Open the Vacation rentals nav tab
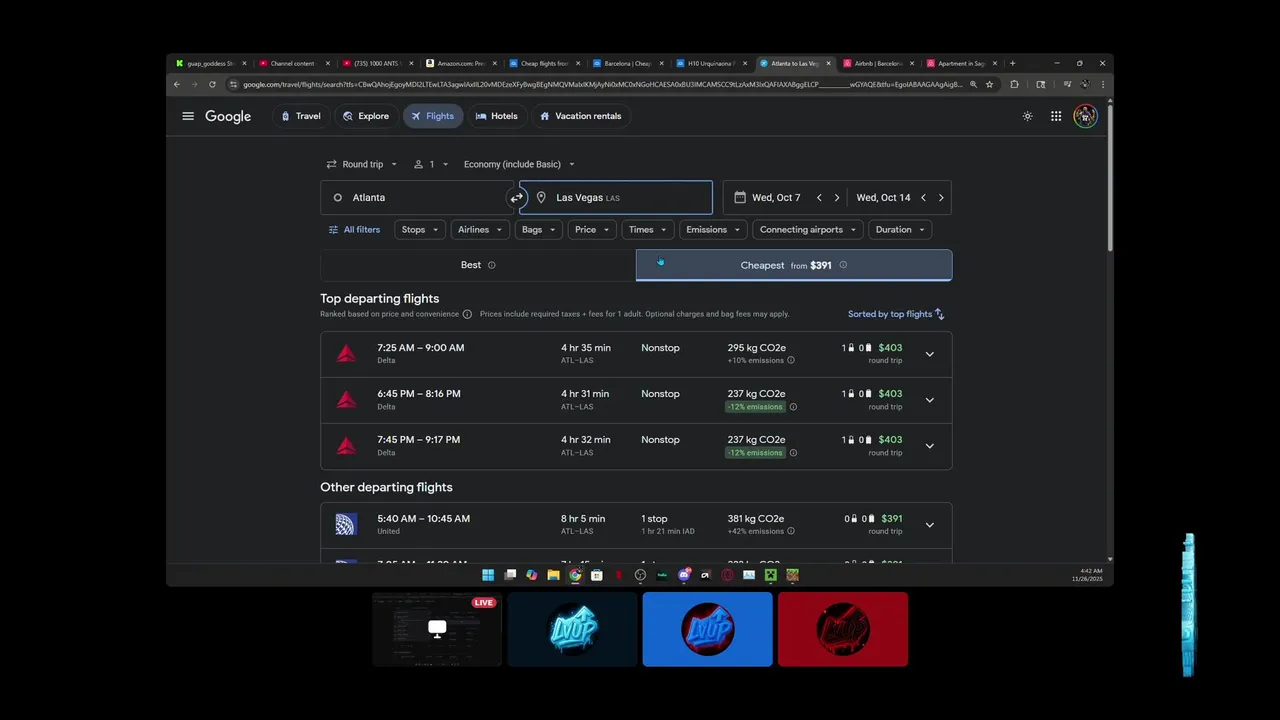The height and width of the screenshot is (720, 1280). [x=580, y=116]
